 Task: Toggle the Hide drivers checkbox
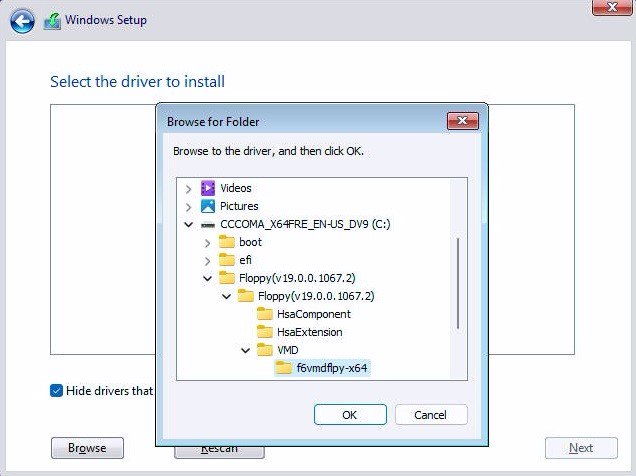click(56, 390)
